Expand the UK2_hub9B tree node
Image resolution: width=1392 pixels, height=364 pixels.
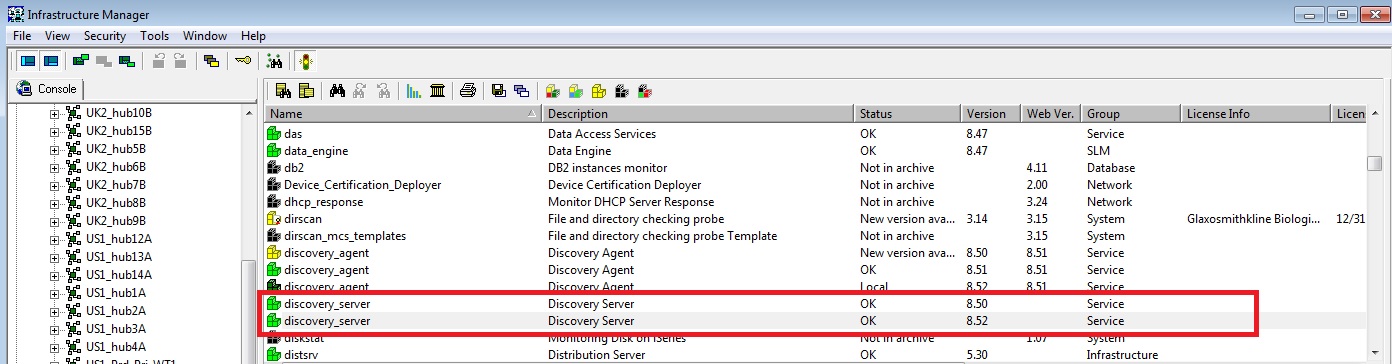click(55, 221)
